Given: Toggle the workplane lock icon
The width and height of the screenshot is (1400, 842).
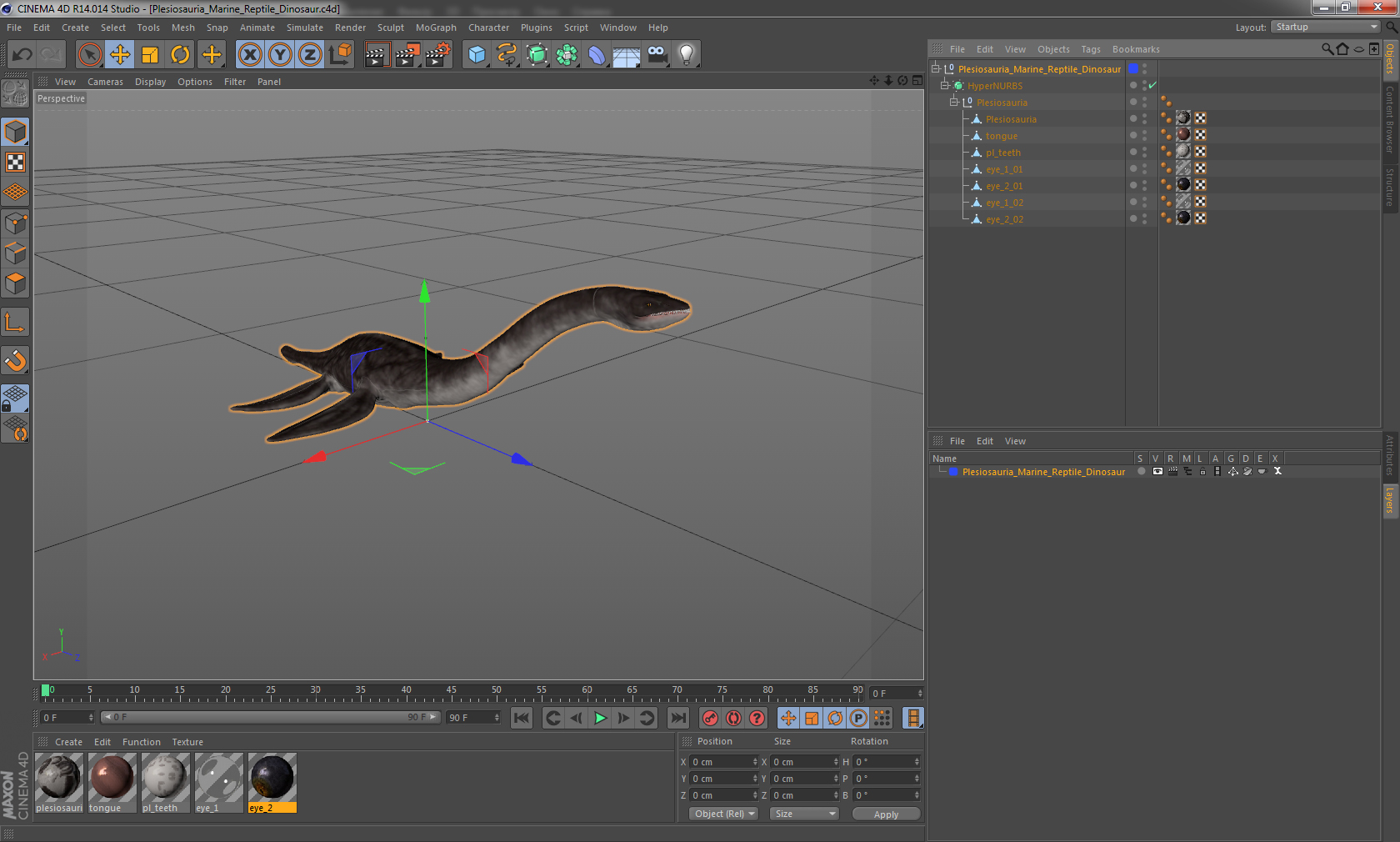Looking at the screenshot, I should pos(15,398).
